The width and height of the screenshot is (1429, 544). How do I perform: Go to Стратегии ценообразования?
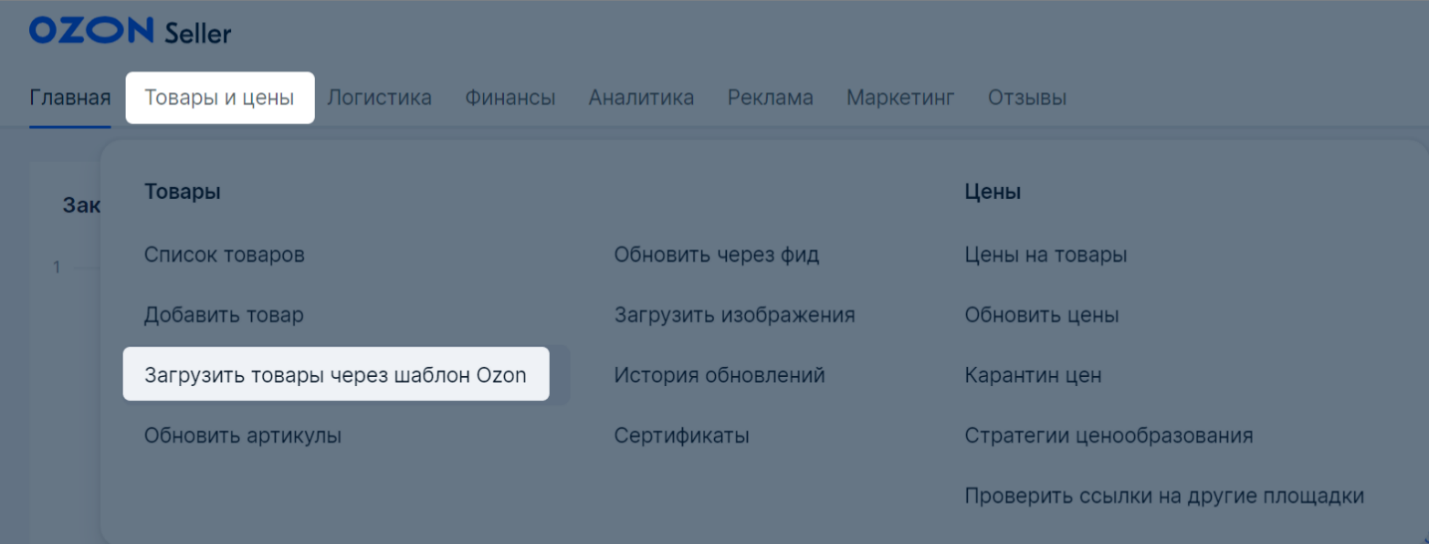[x=1109, y=436]
